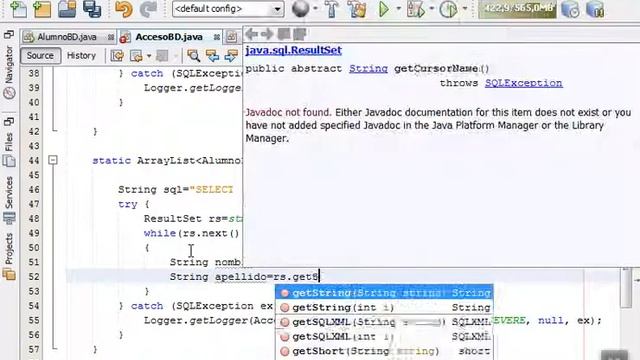Open the Profile Project dropdown arrow
The width and height of the screenshot is (640, 360).
464,9
